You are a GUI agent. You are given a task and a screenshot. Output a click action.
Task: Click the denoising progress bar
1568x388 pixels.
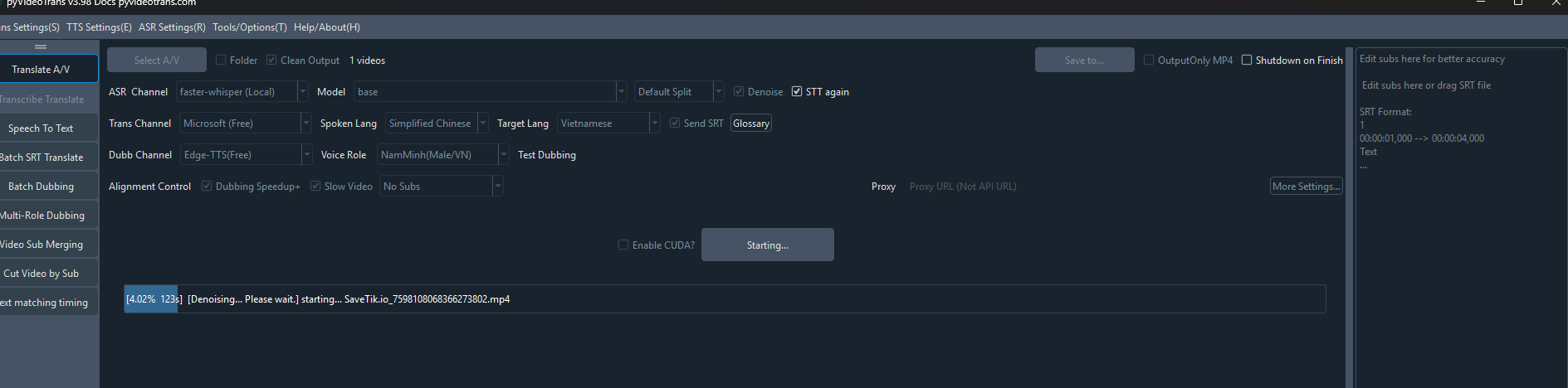coord(724,299)
